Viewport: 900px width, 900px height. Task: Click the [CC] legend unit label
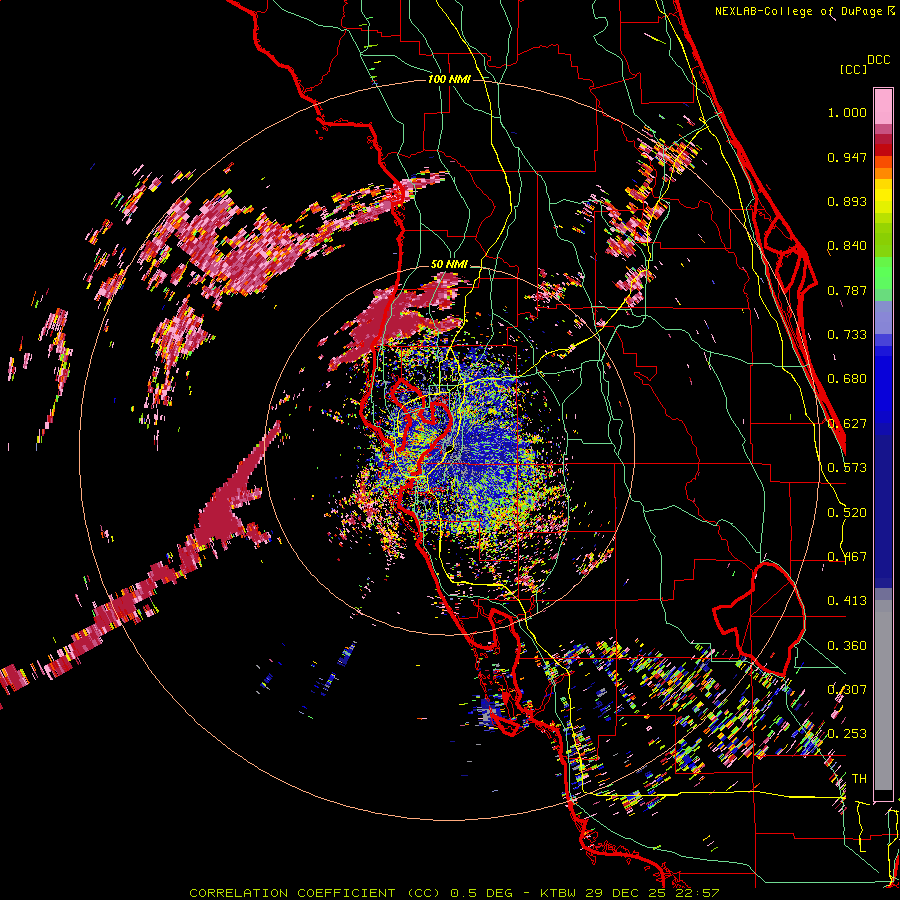coord(853,69)
